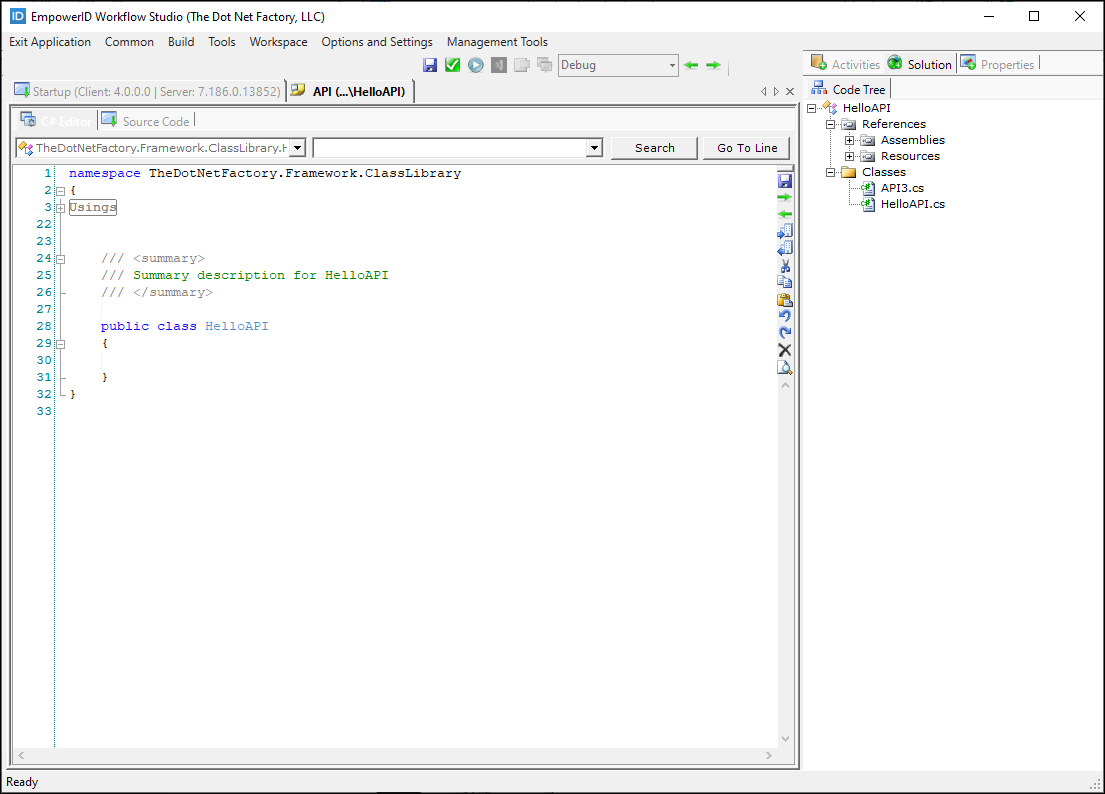Toggle the fold marker at the summary comment
The image size is (1105, 794).
(61, 259)
